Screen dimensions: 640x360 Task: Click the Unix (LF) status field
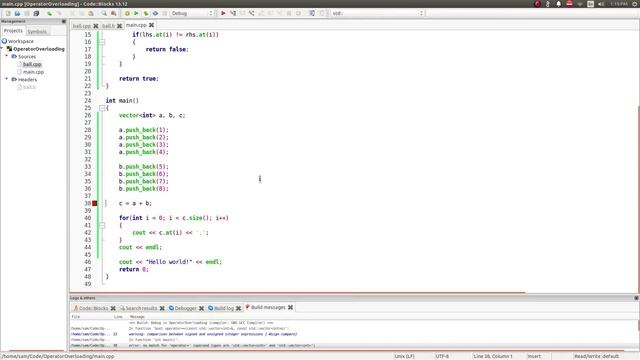(404, 356)
